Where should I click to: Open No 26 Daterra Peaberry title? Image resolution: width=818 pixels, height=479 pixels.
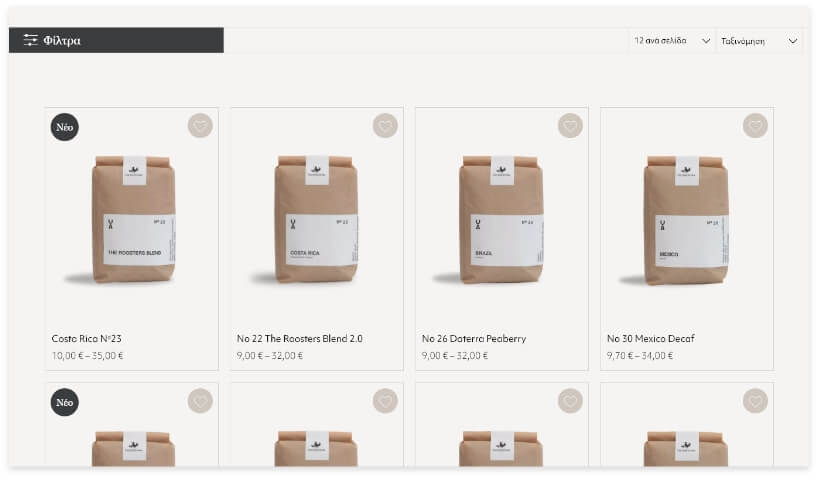tap(474, 339)
